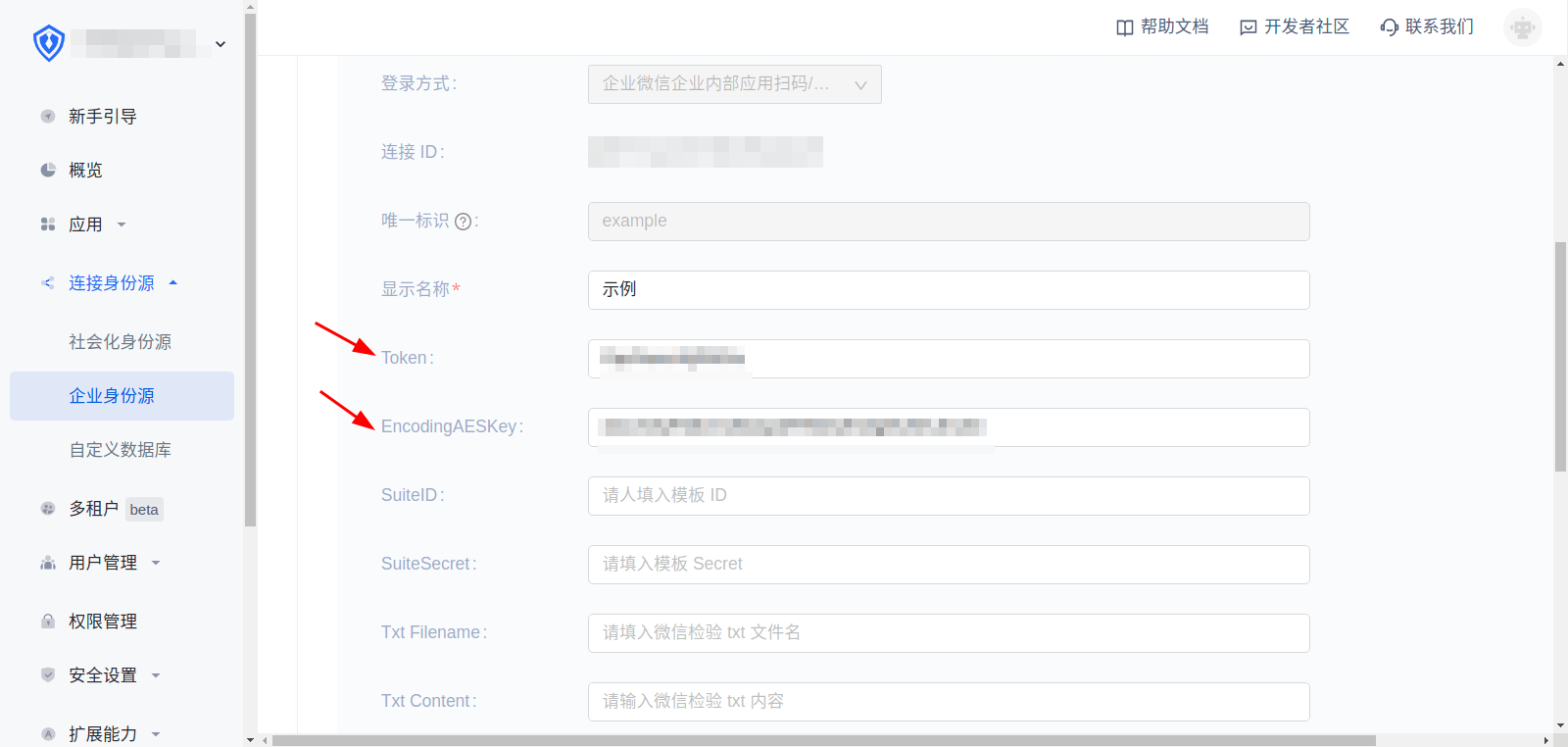The image size is (1568, 747).
Task: Click the SuiteSecret input field
Action: 949,565
